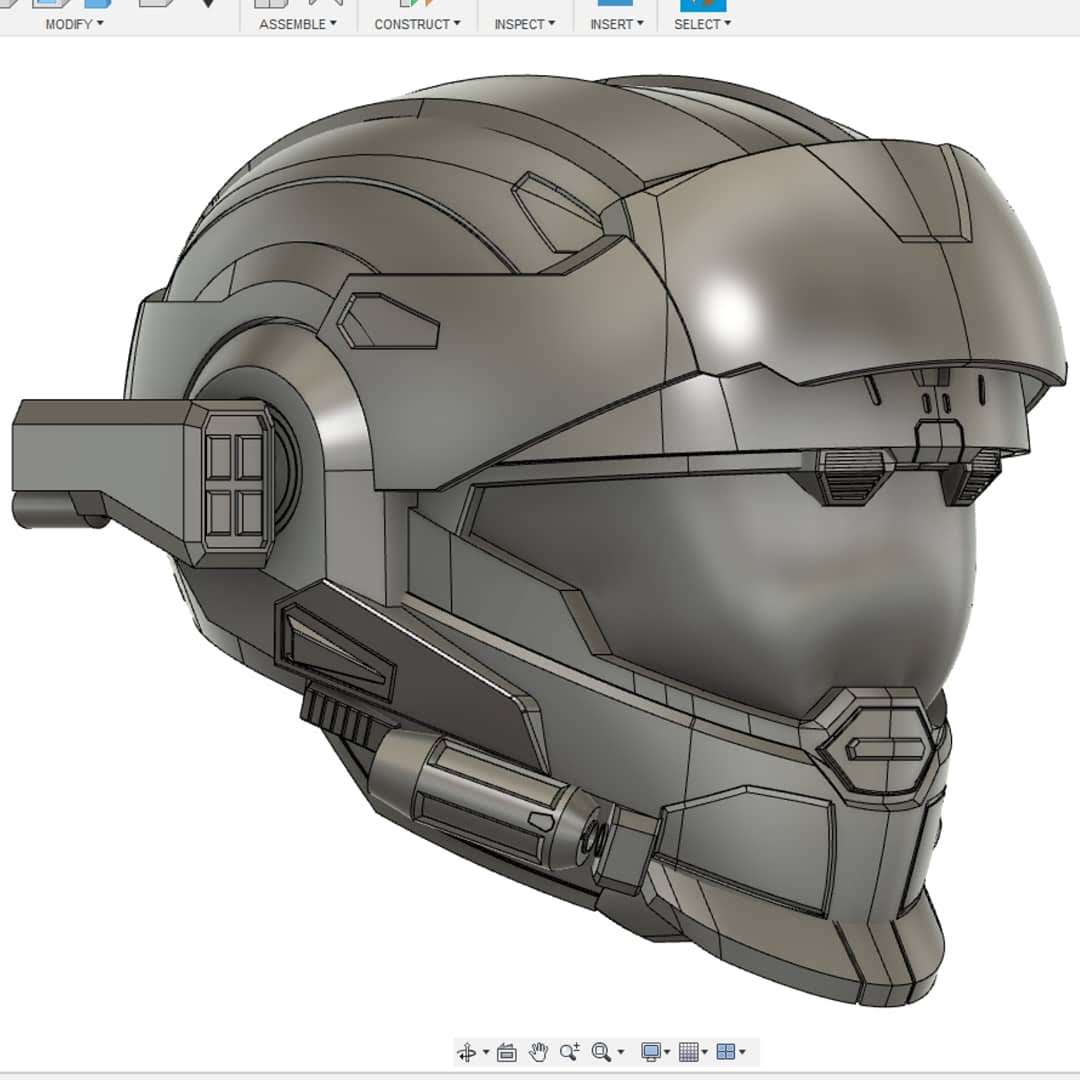Open the Viewports layout dropdown

pos(731,1052)
